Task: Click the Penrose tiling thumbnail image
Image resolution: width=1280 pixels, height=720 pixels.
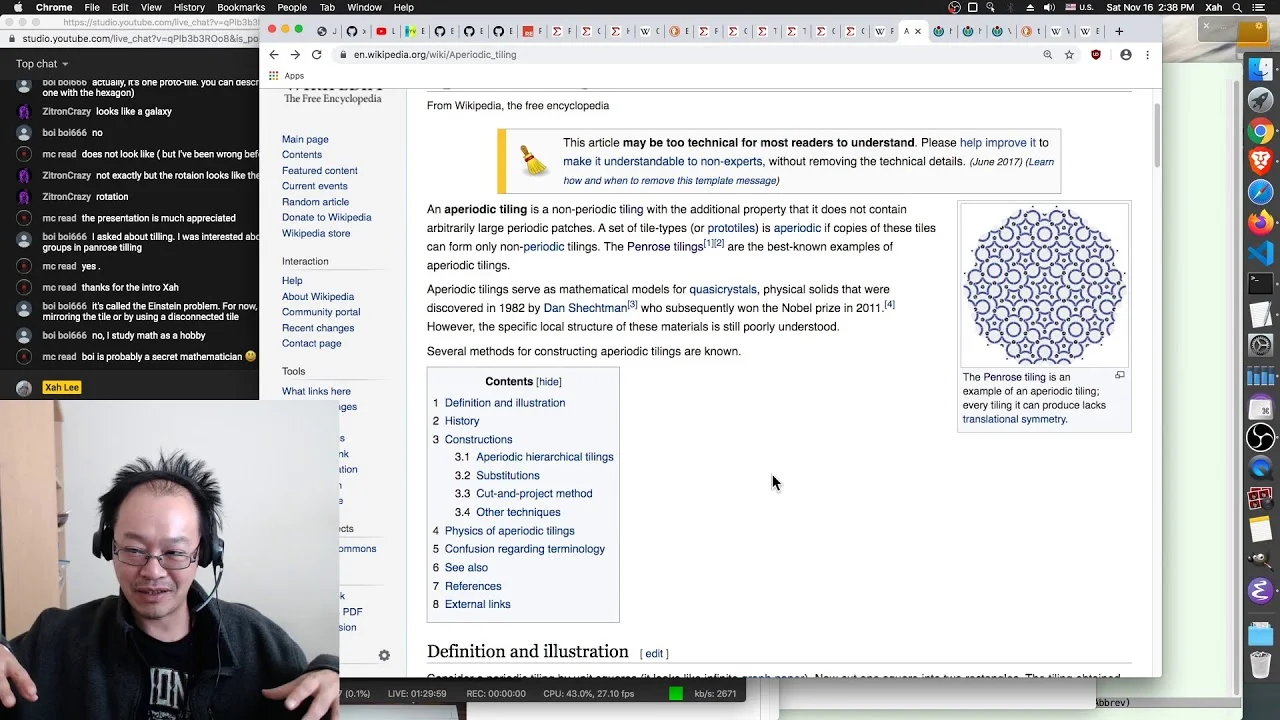Action: tap(1044, 285)
